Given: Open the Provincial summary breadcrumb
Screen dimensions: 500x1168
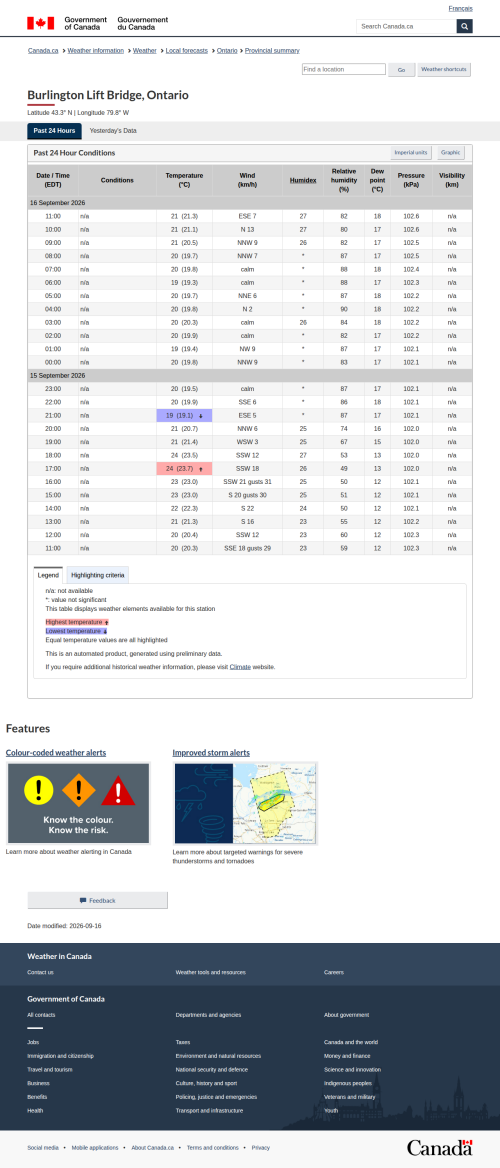Looking at the screenshot, I should pos(272,51).
